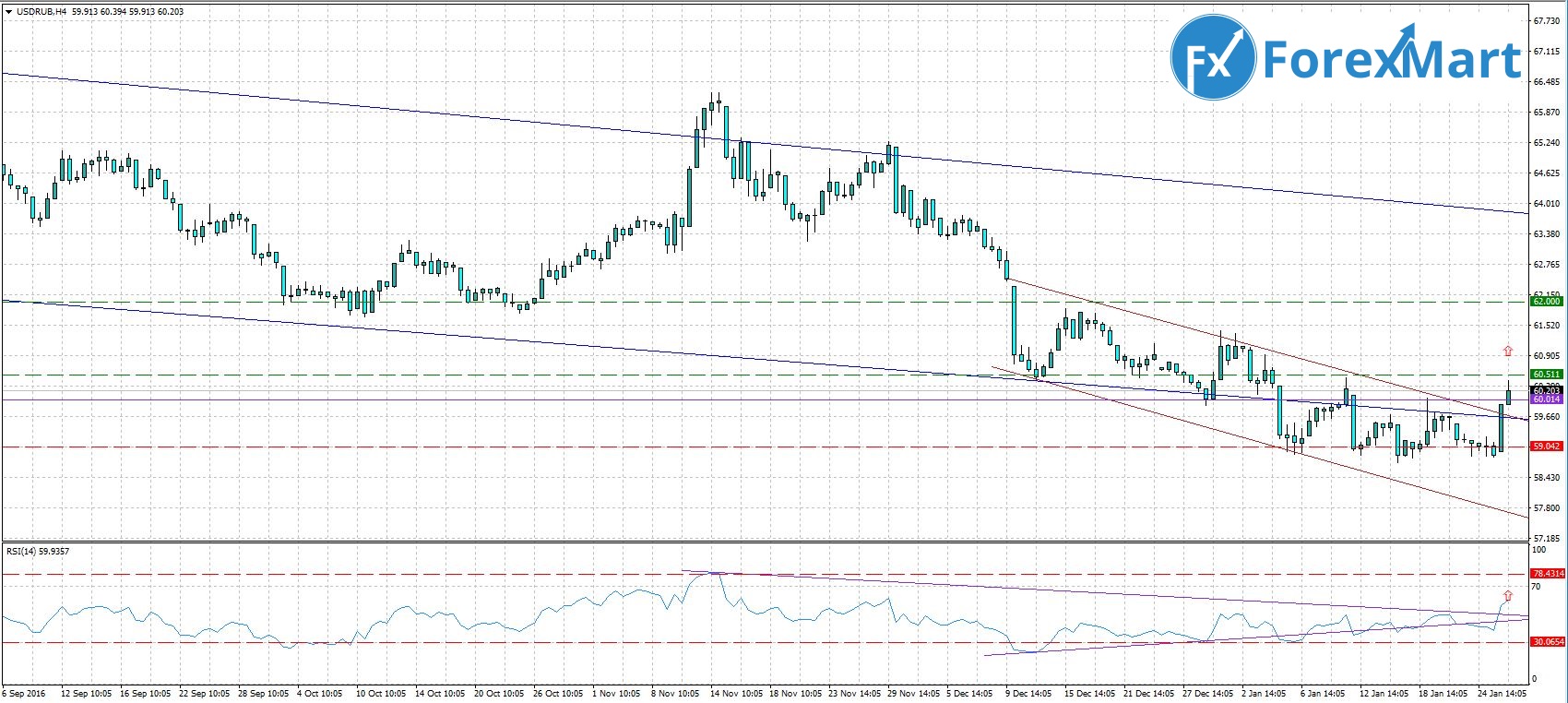Click the 66.485 value on the price axis

1546,82
